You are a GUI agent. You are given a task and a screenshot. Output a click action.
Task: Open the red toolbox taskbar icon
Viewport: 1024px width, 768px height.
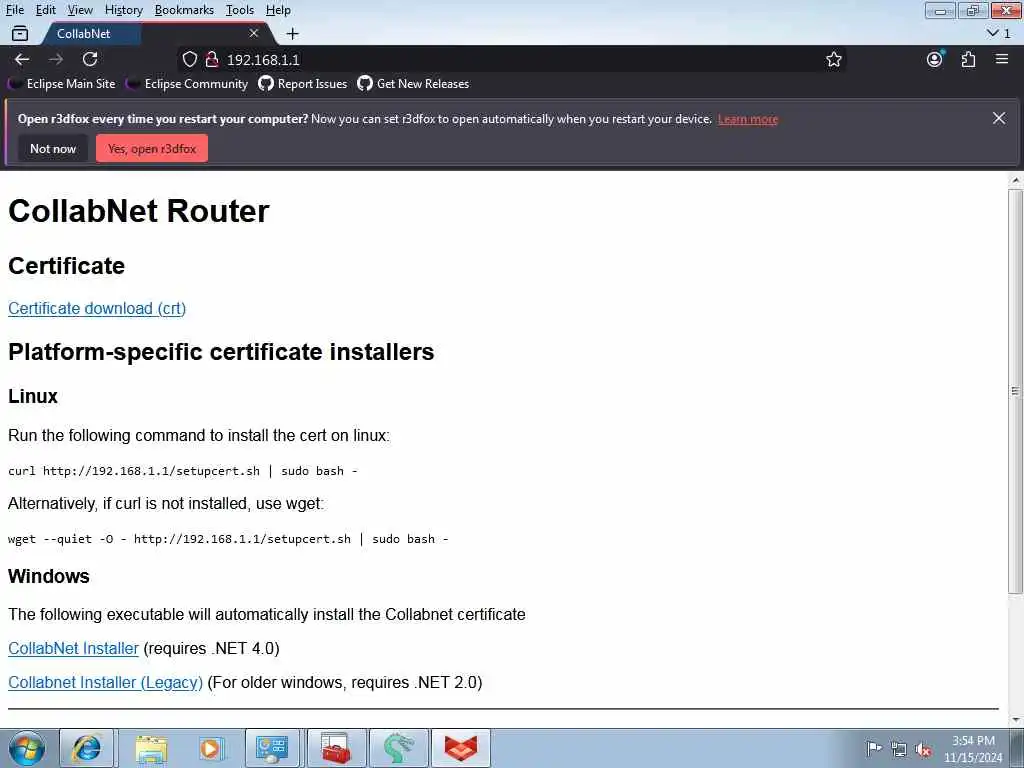pos(336,748)
